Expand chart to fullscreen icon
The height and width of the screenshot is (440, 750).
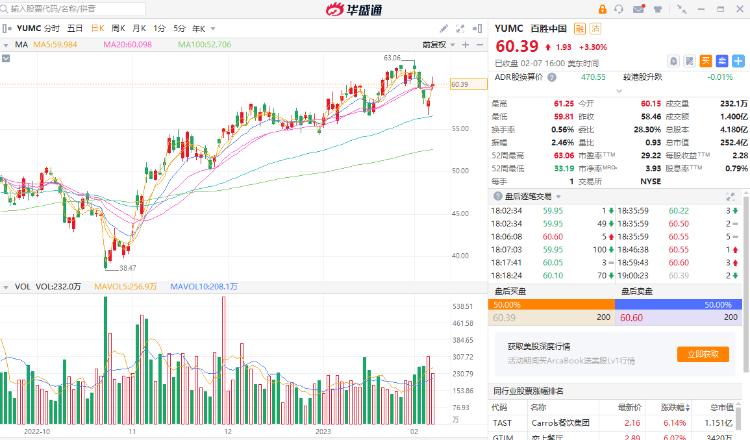click(x=460, y=29)
